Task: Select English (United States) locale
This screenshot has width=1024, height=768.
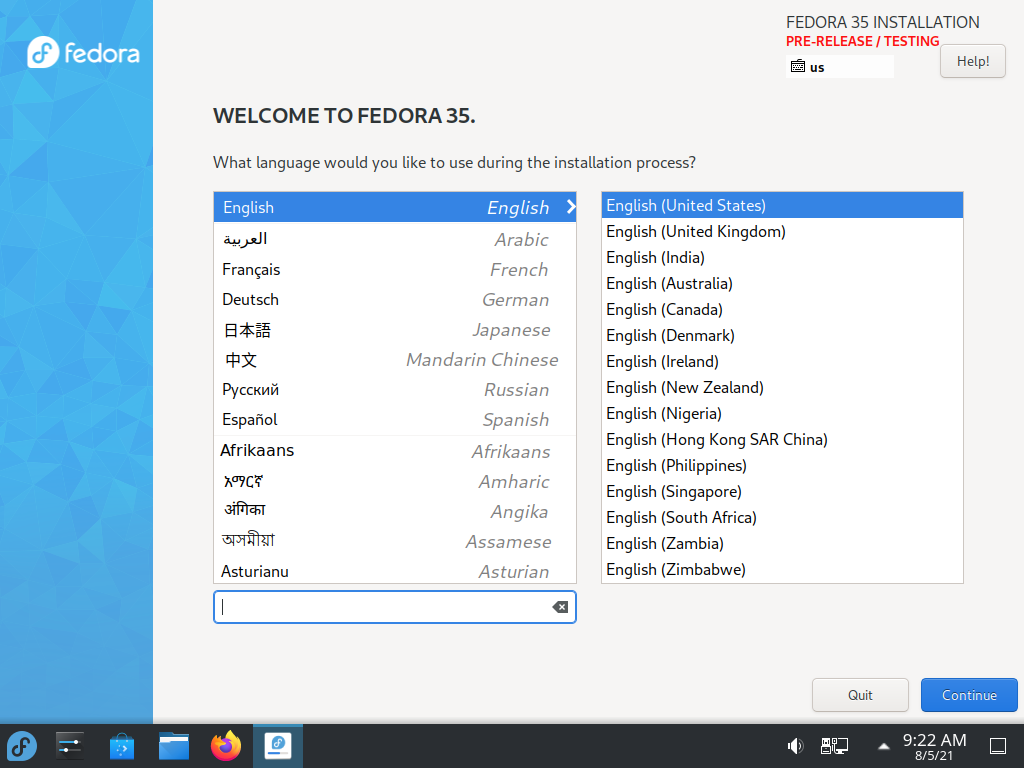Action: (x=782, y=206)
